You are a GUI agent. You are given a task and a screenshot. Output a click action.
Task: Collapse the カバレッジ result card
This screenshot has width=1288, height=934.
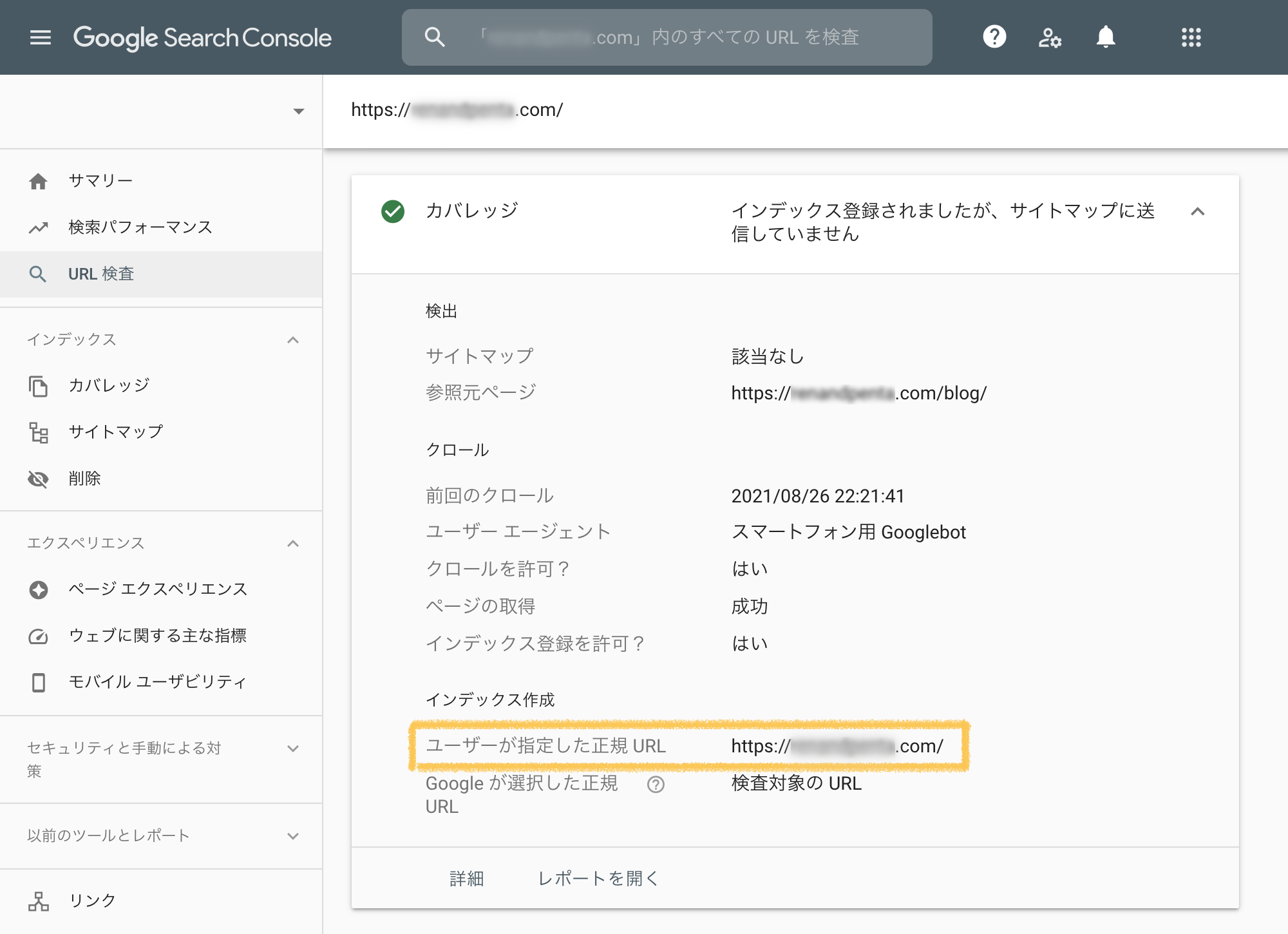tap(1197, 211)
